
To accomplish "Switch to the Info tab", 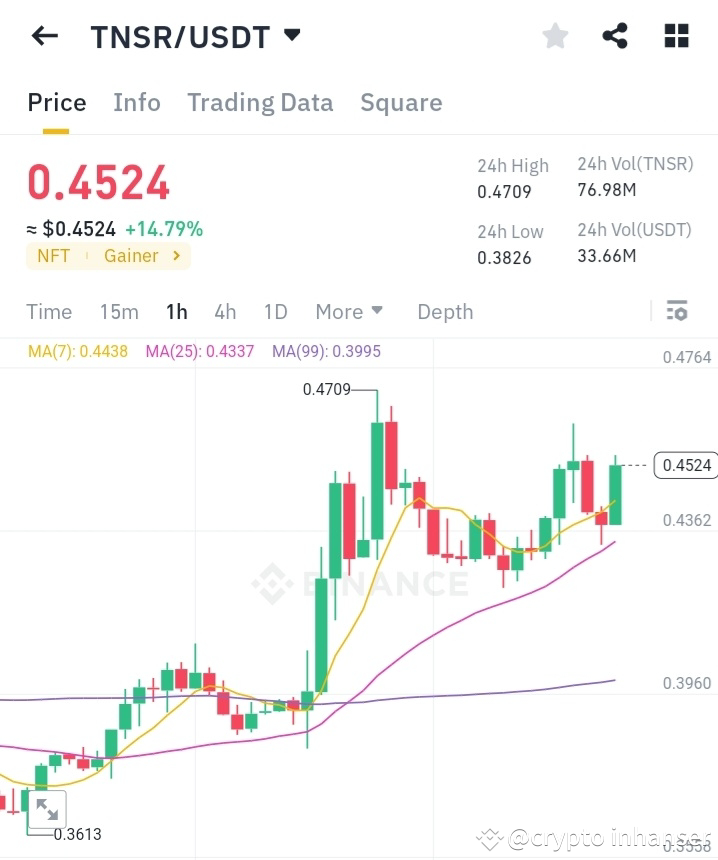I will (x=137, y=102).
